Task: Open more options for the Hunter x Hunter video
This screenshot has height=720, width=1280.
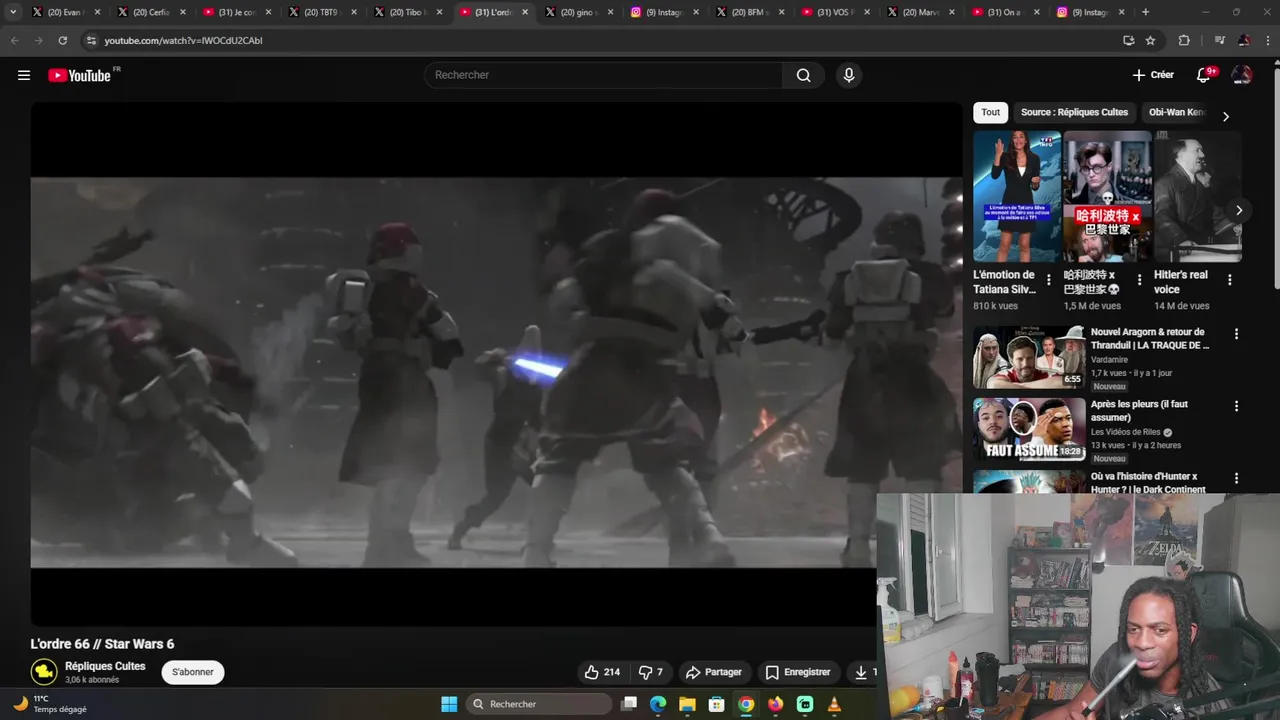Action: pos(1236,478)
